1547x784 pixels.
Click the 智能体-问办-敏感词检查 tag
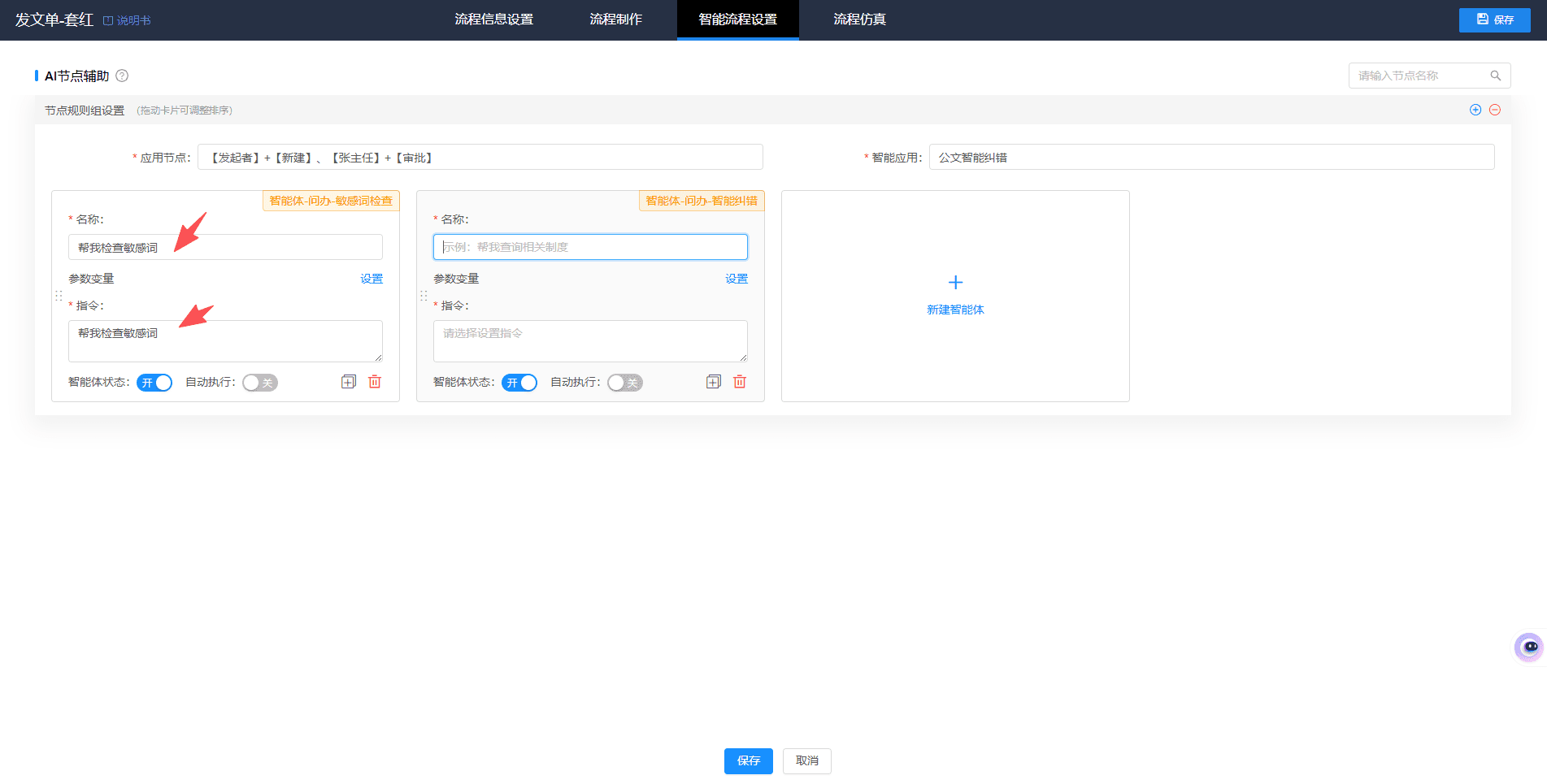tap(331, 201)
